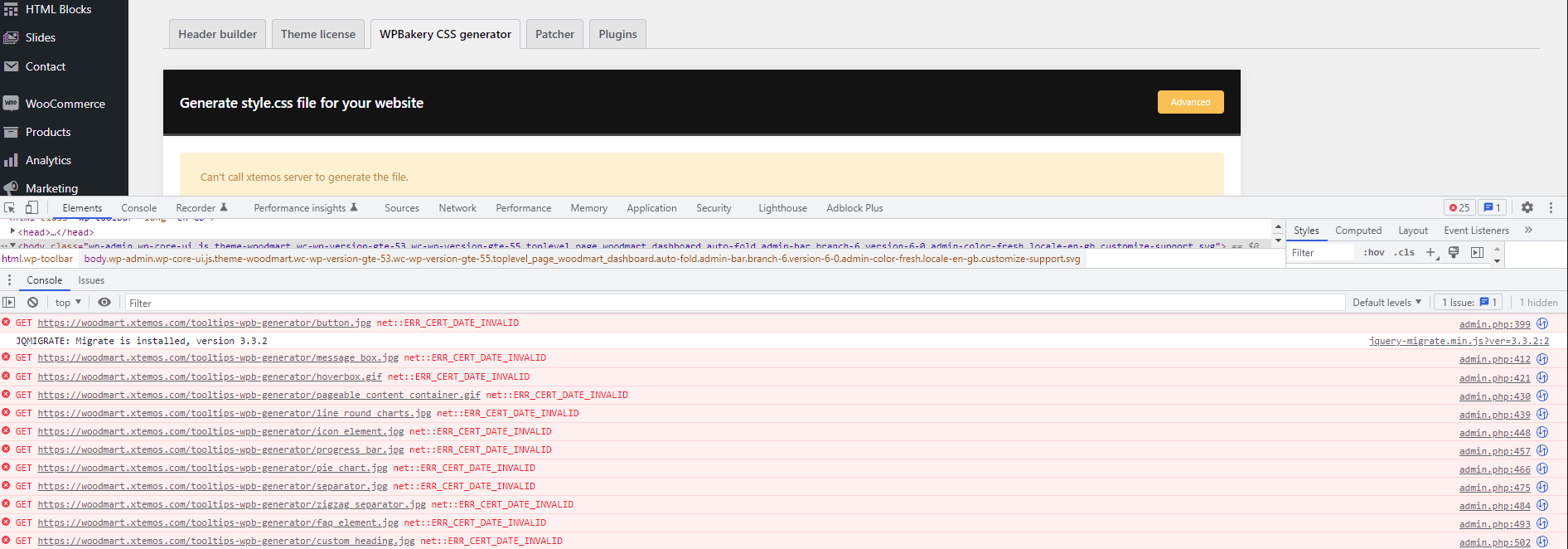Click red error icon on button.jpg row
Image resolution: width=1568 pixels, height=549 pixels.
pos(7,322)
